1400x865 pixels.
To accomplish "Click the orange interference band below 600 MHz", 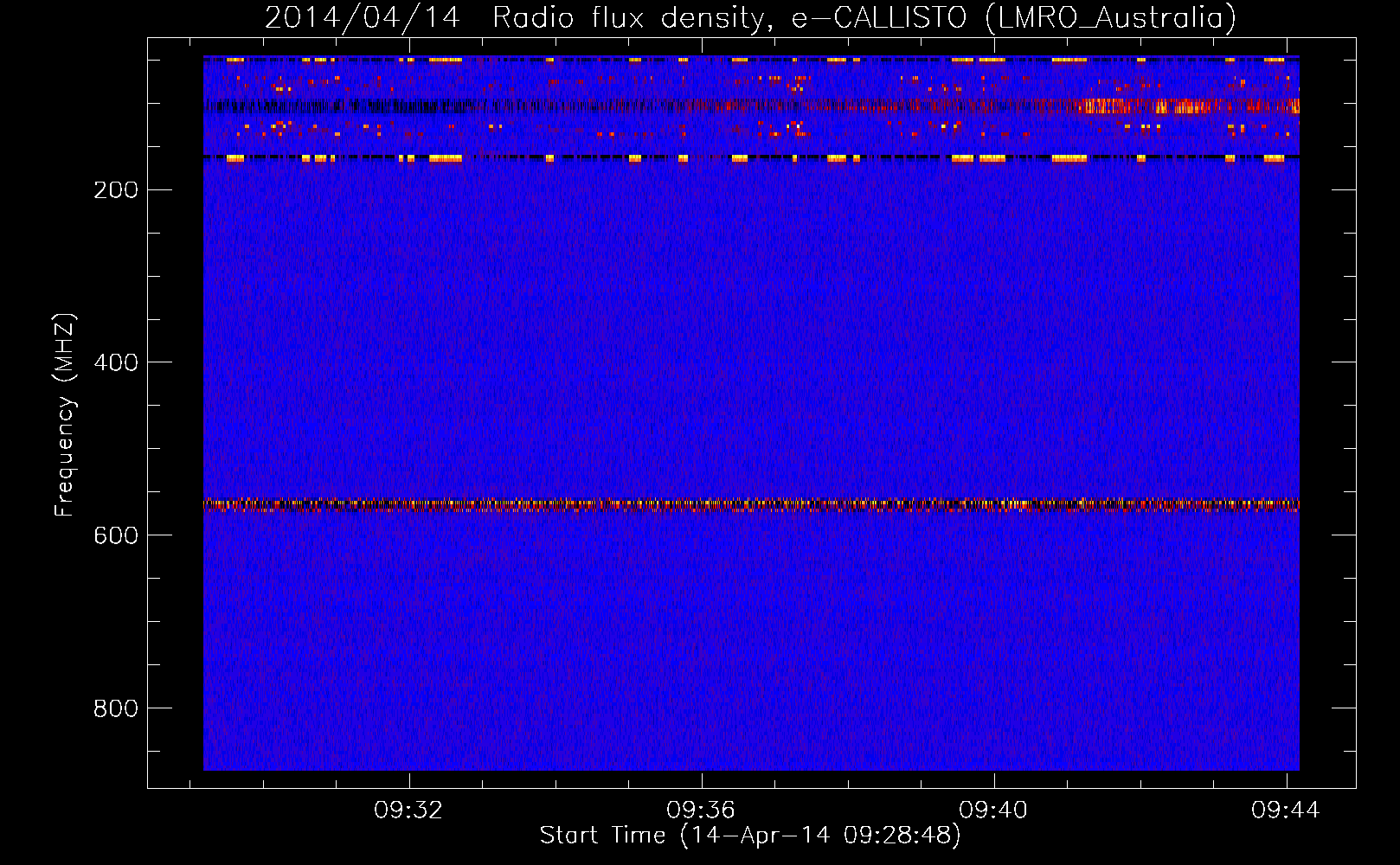I will click(x=751, y=504).
